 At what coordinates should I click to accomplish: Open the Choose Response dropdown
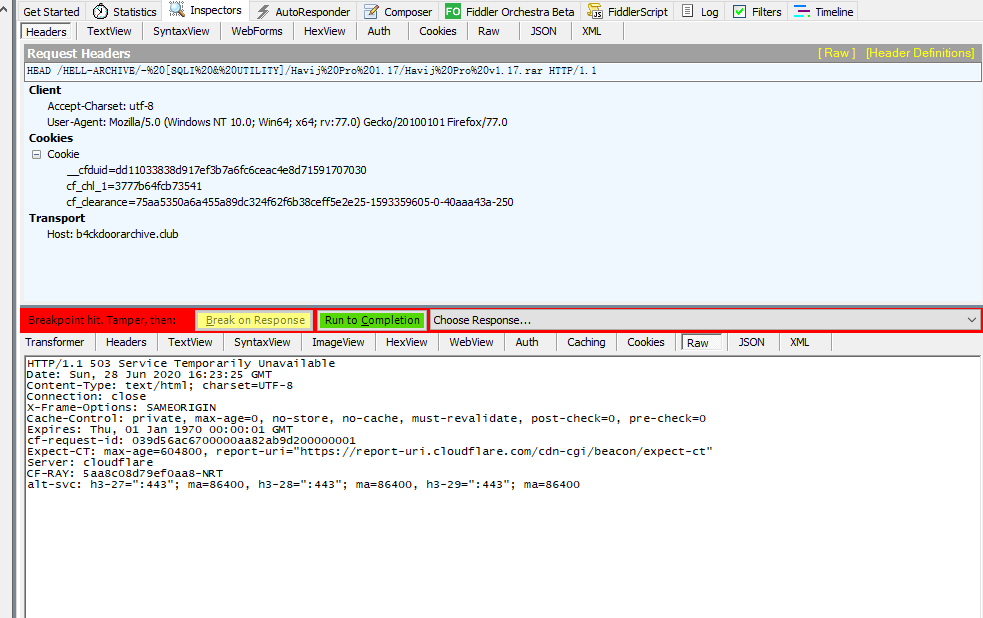[x=968, y=319]
